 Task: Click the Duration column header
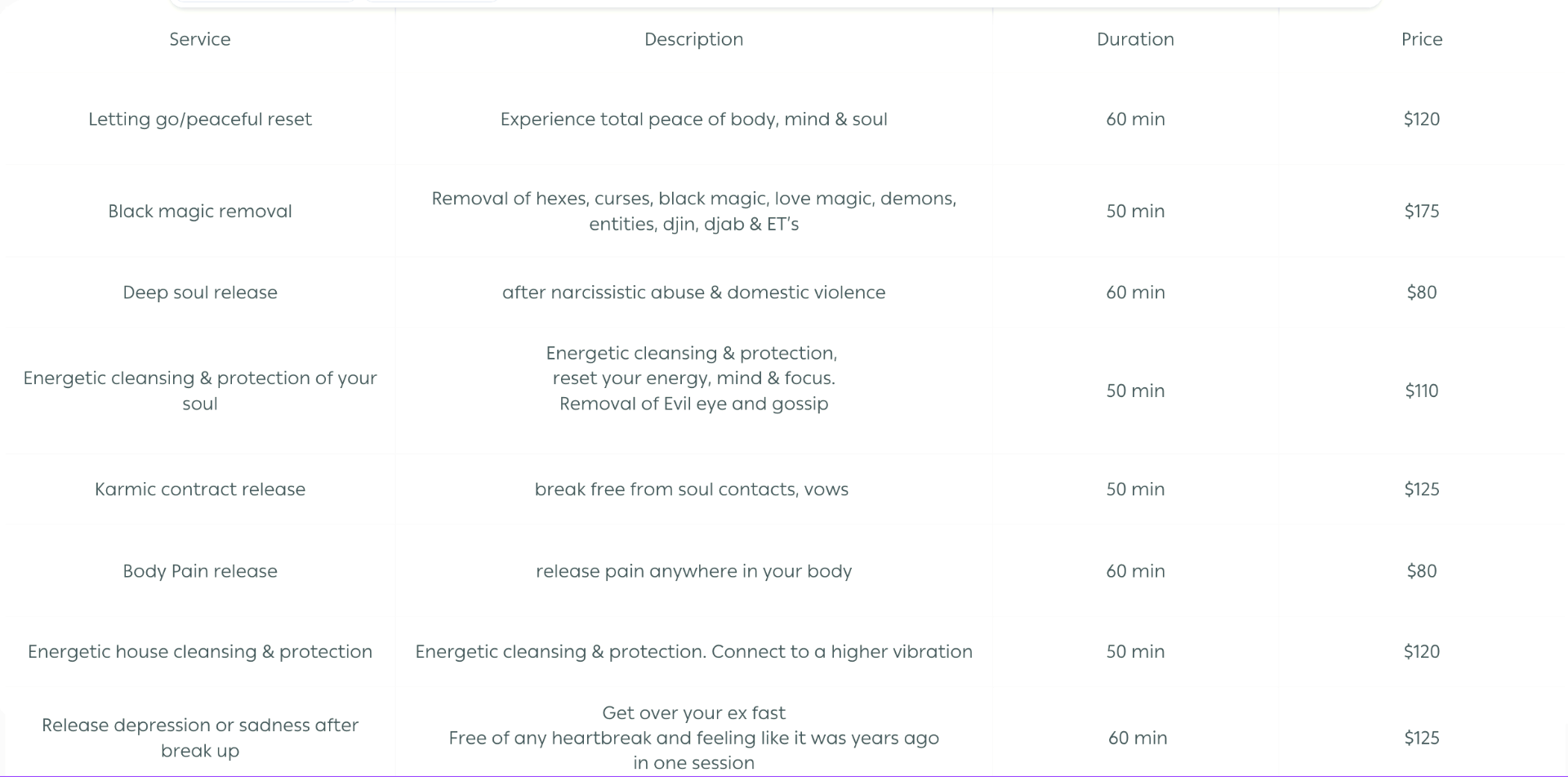(1135, 39)
